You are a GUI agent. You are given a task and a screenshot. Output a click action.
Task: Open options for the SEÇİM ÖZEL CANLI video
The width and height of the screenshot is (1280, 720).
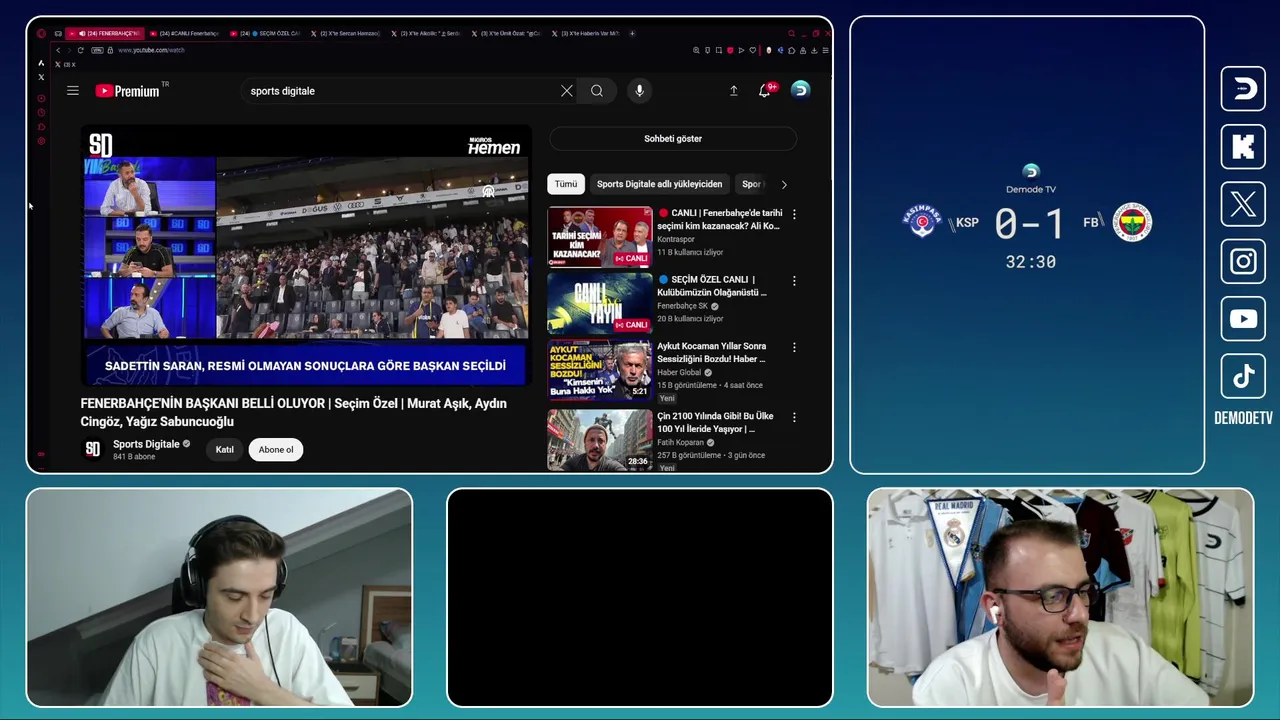(794, 281)
